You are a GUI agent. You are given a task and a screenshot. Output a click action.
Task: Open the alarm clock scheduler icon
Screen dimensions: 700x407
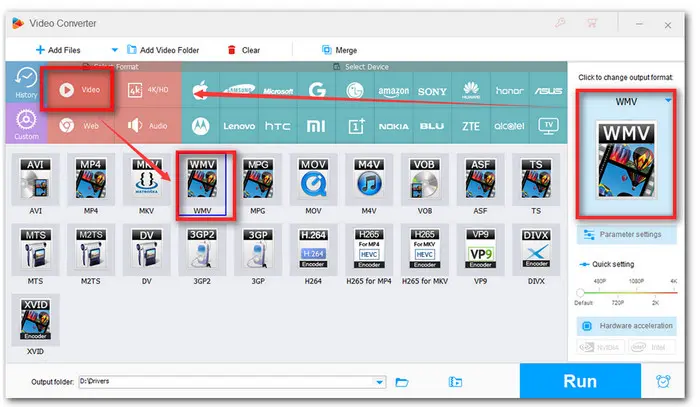[662, 381]
